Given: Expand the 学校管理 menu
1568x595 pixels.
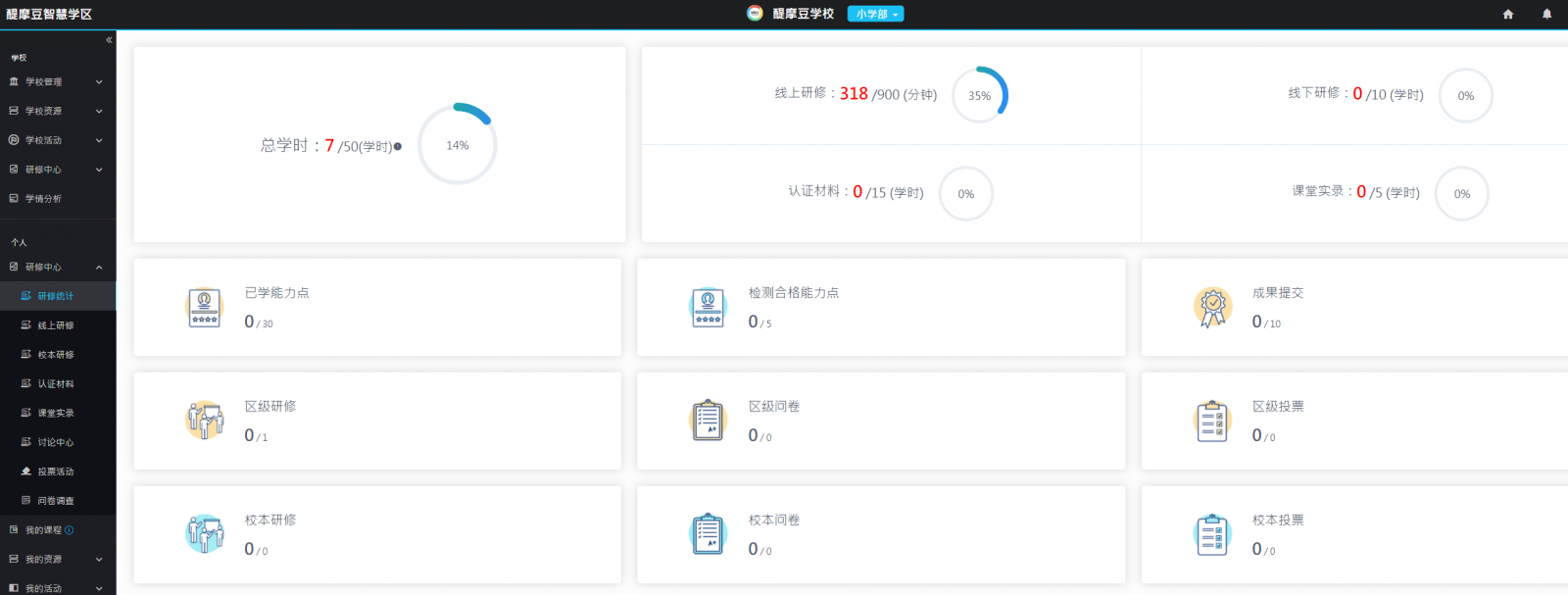Looking at the screenshot, I should point(58,82).
